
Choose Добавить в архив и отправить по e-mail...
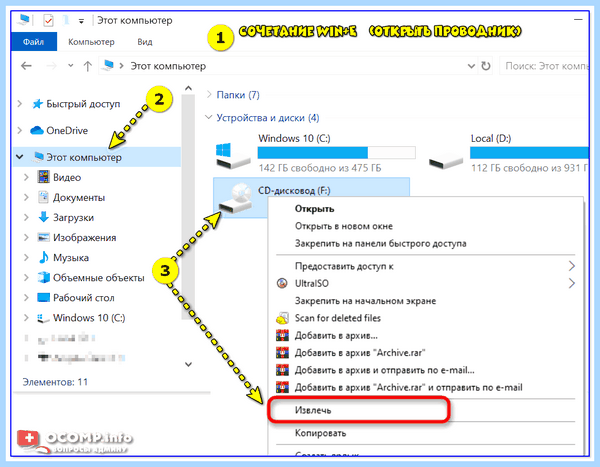pyautogui.click(x=385, y=370)
